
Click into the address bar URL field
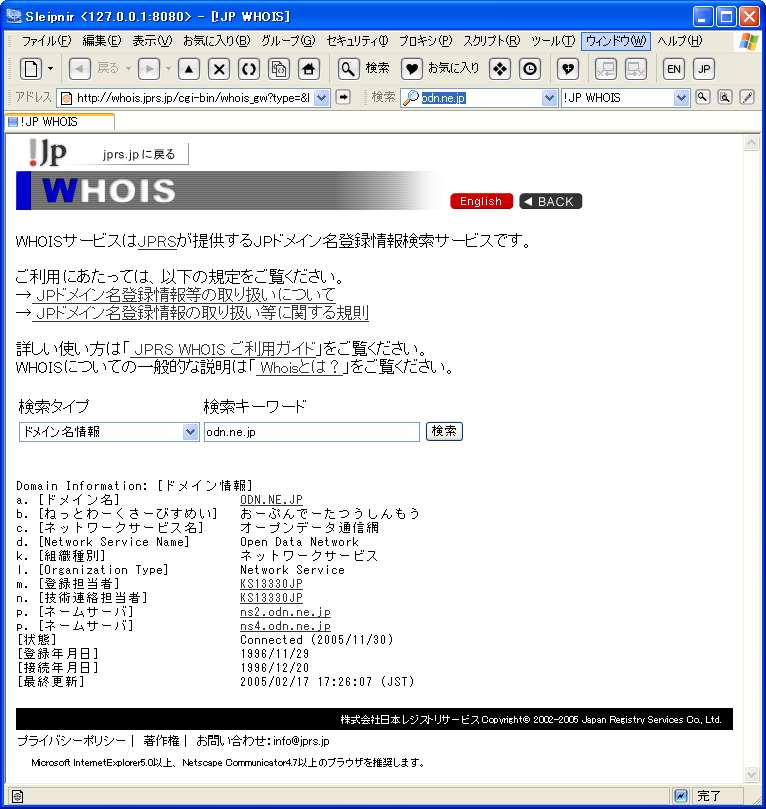click(x=193, y=98)
